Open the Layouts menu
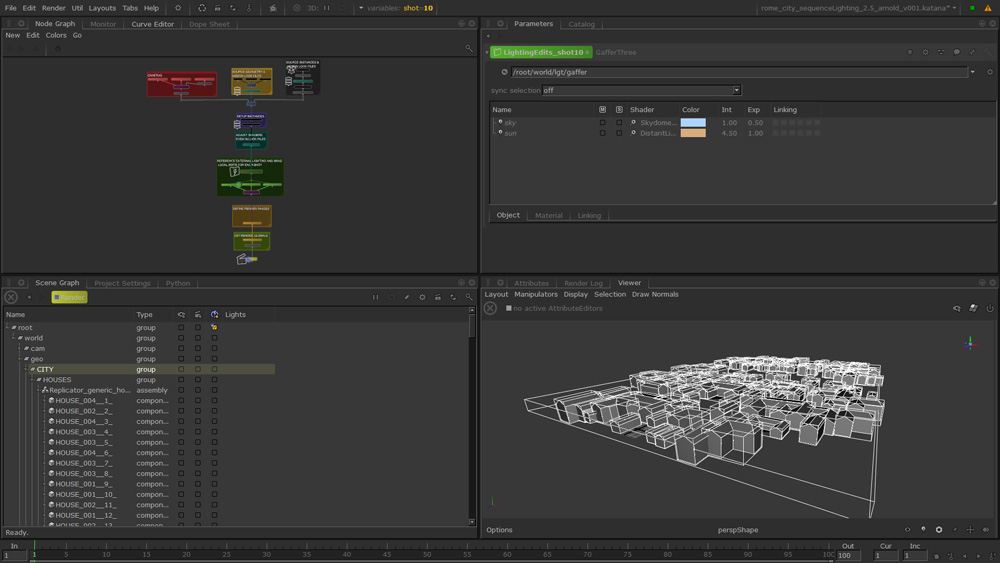1000x563 pixels. [x=102, y=8]
